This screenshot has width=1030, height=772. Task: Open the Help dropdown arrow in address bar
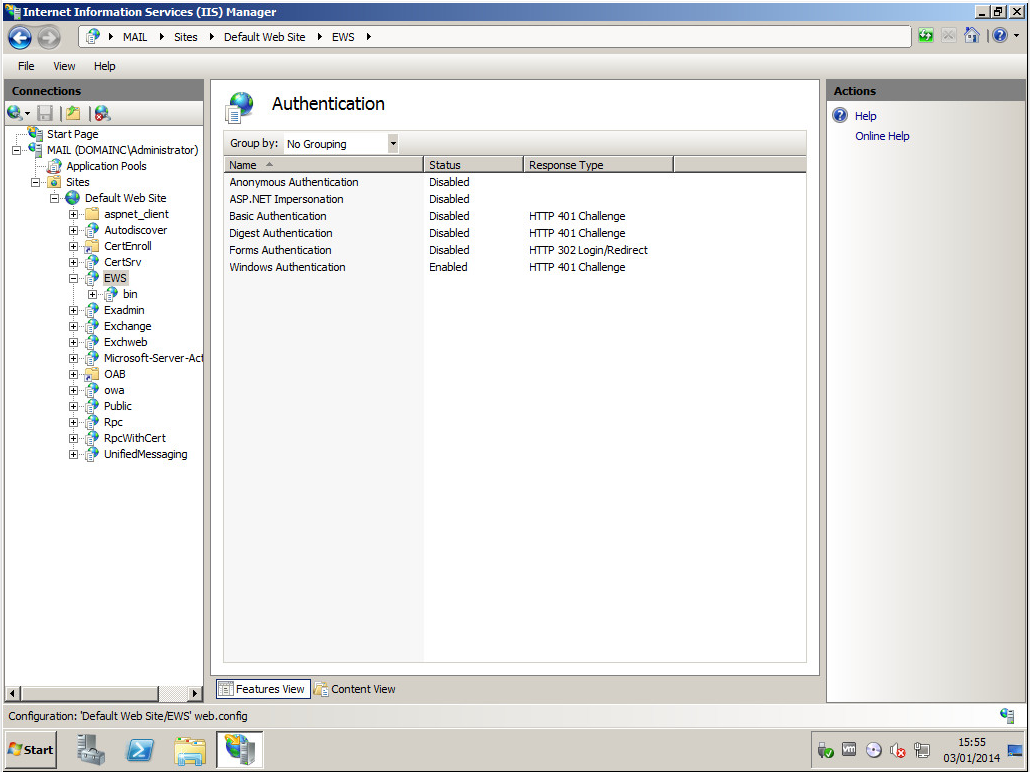[1017, 35]
